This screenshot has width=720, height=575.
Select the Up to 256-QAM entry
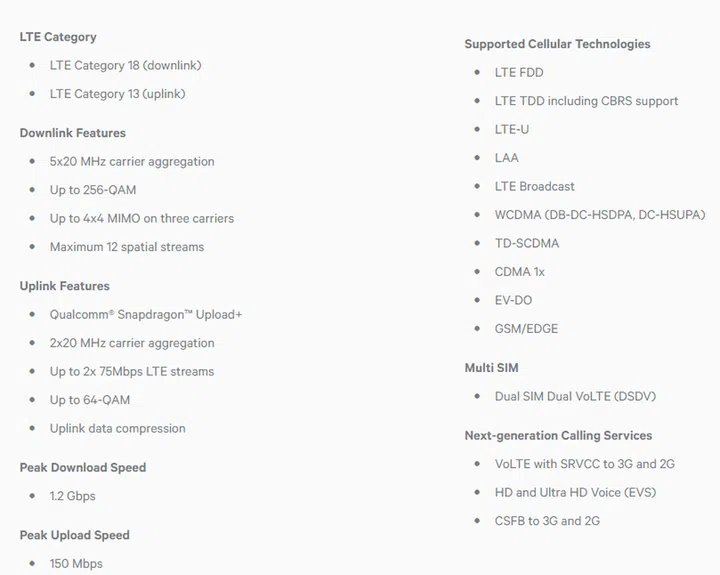tap(93, 190)
